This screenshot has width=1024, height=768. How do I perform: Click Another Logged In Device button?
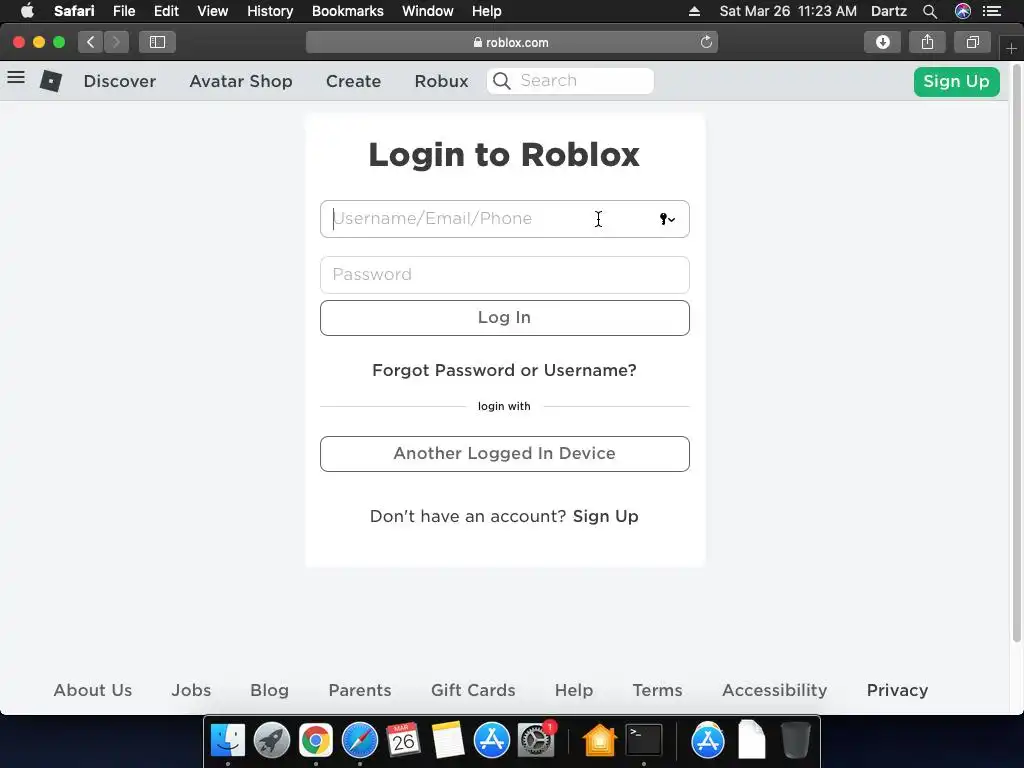[x=505, y=454]
